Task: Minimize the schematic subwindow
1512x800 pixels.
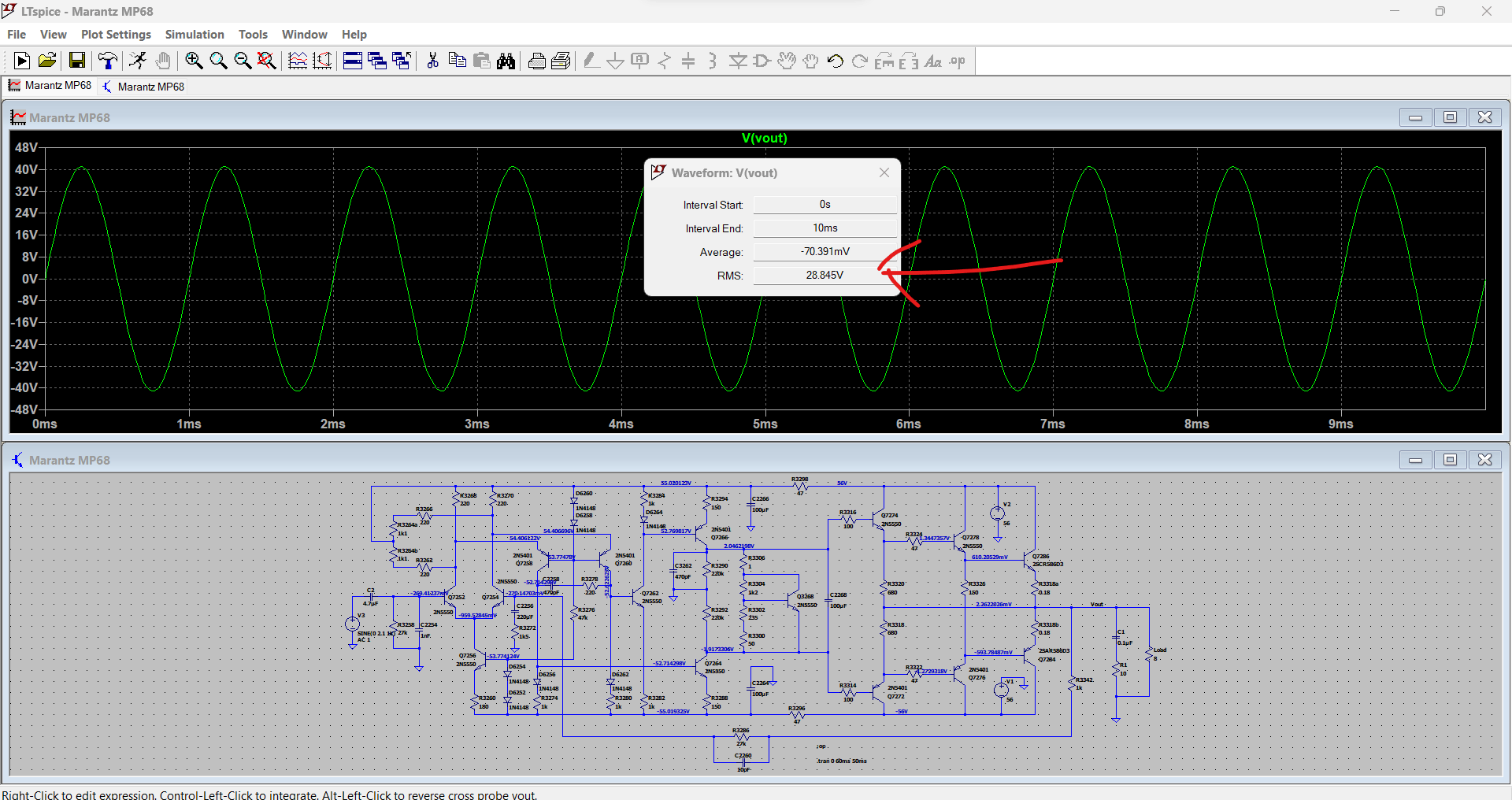Action: point(1415,460)
